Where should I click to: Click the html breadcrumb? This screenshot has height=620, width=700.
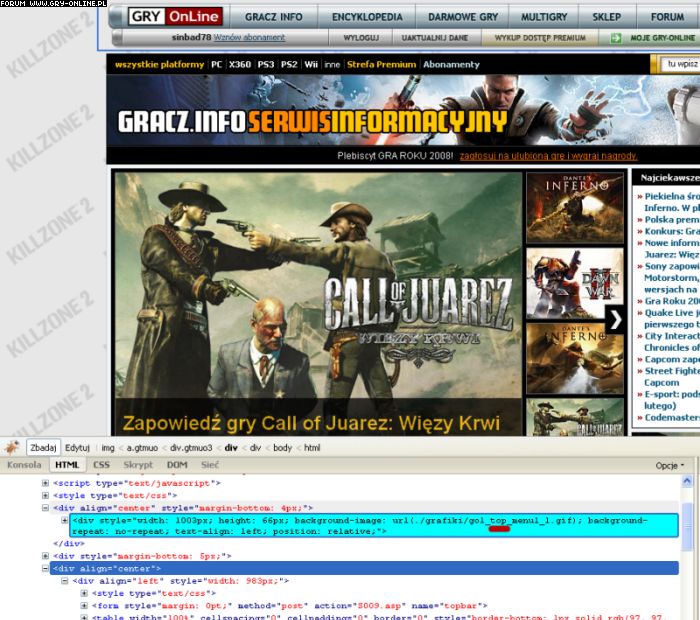[x=312, y=448]
